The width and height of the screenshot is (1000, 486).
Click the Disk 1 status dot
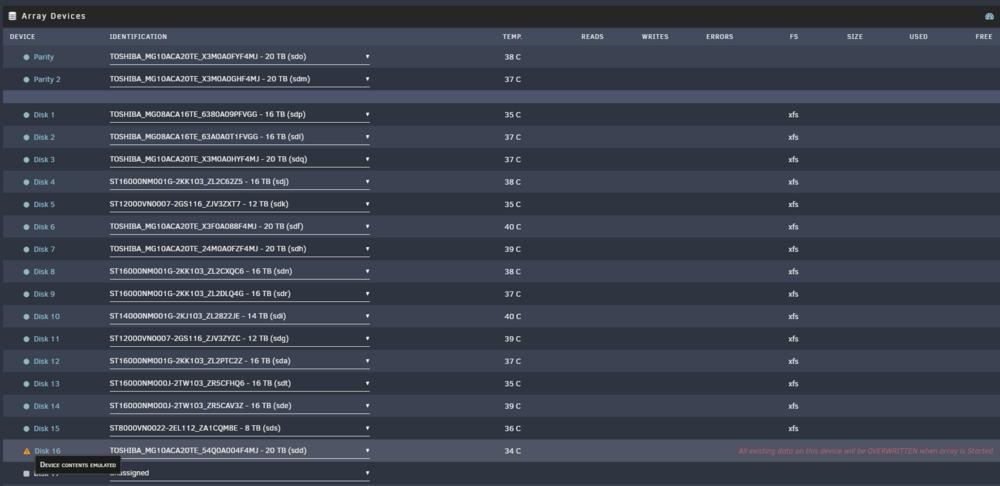click(26, 115)
